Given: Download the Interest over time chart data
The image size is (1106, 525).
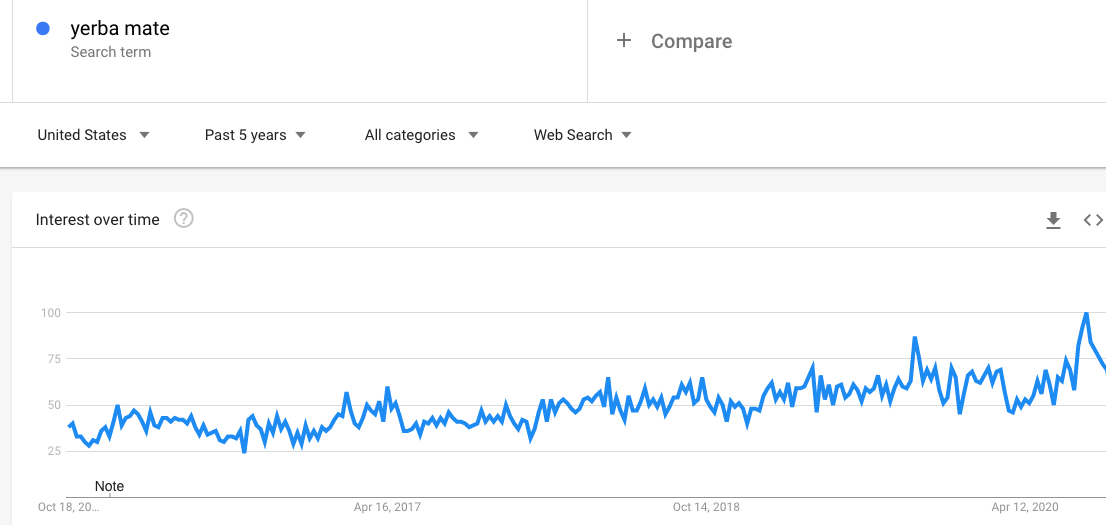Looking at the screenshot, I should 1053,220.
